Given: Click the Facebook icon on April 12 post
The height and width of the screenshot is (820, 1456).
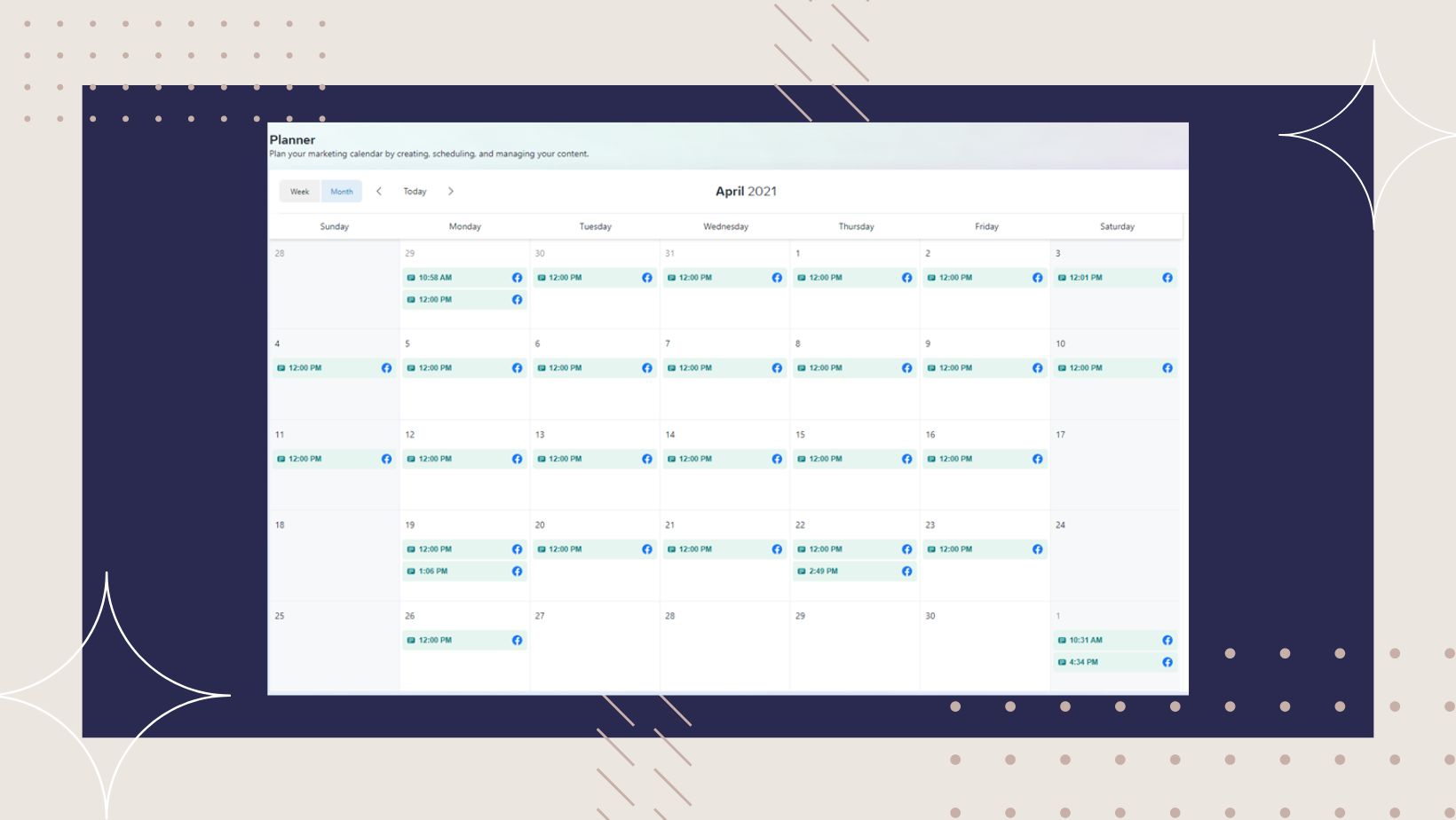Looking at the screenshot, I should click(x=517, y=459).
